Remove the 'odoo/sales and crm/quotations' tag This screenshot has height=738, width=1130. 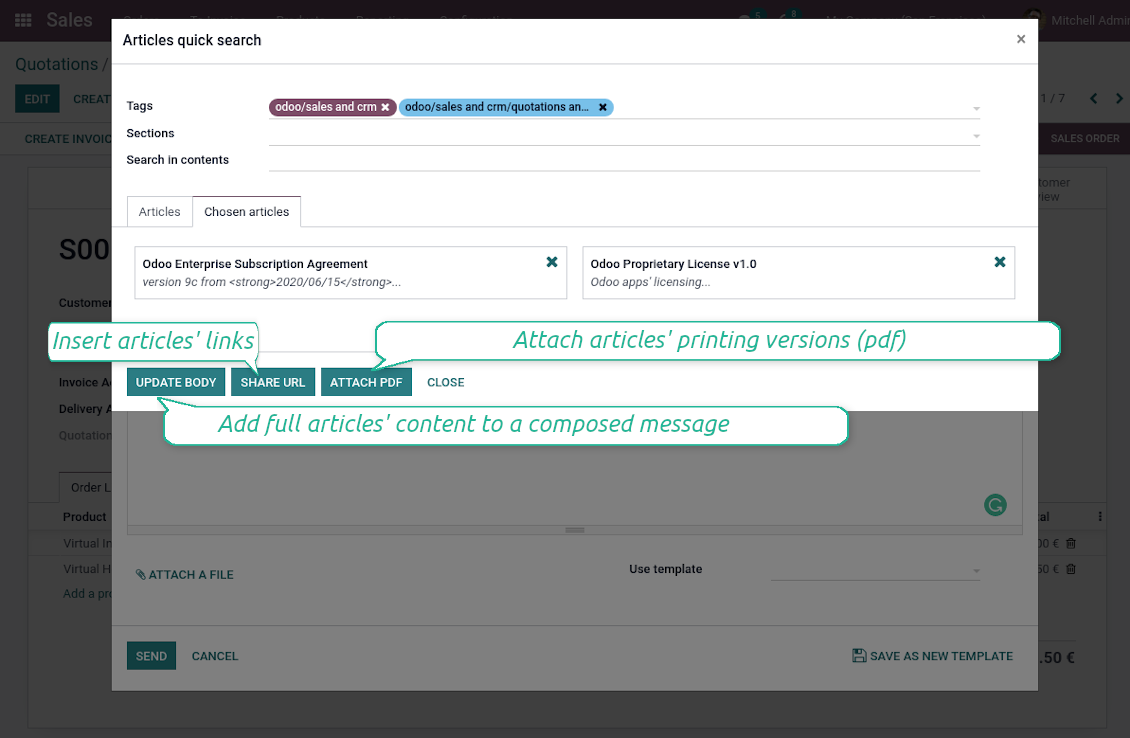pyautogui.click(x=602, y=107)
